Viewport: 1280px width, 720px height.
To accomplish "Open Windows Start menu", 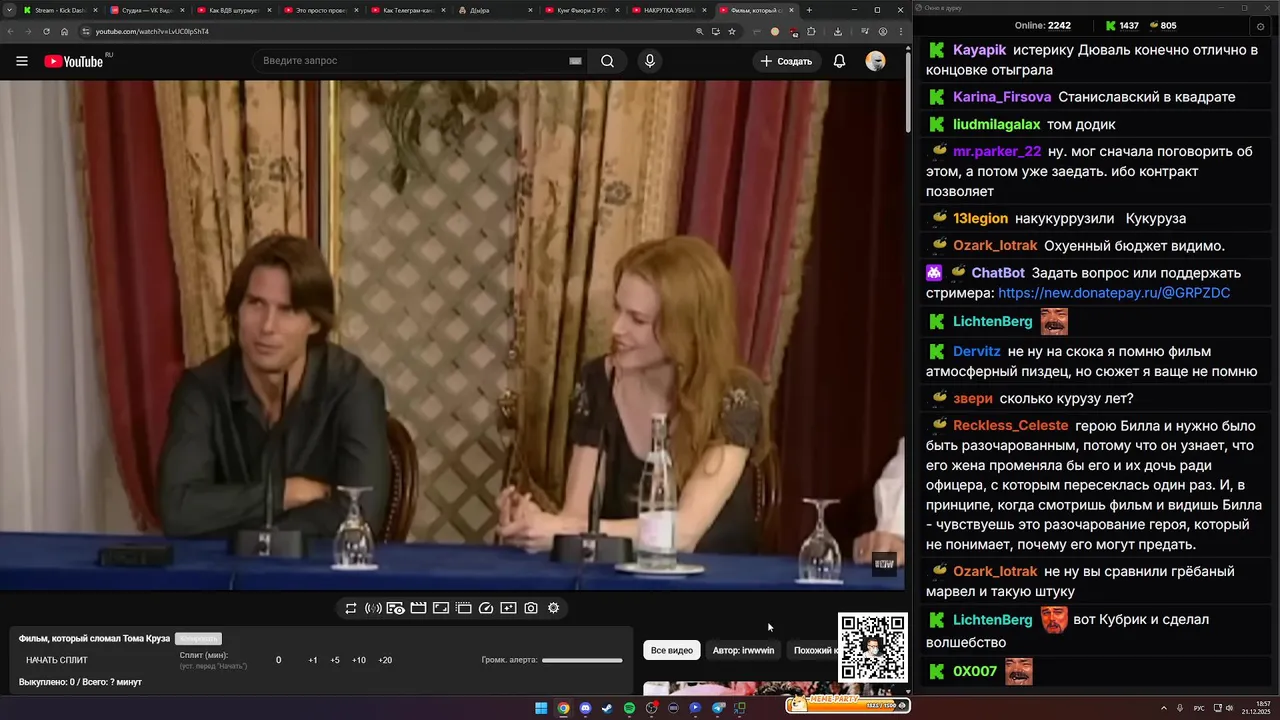I will 541,708.
